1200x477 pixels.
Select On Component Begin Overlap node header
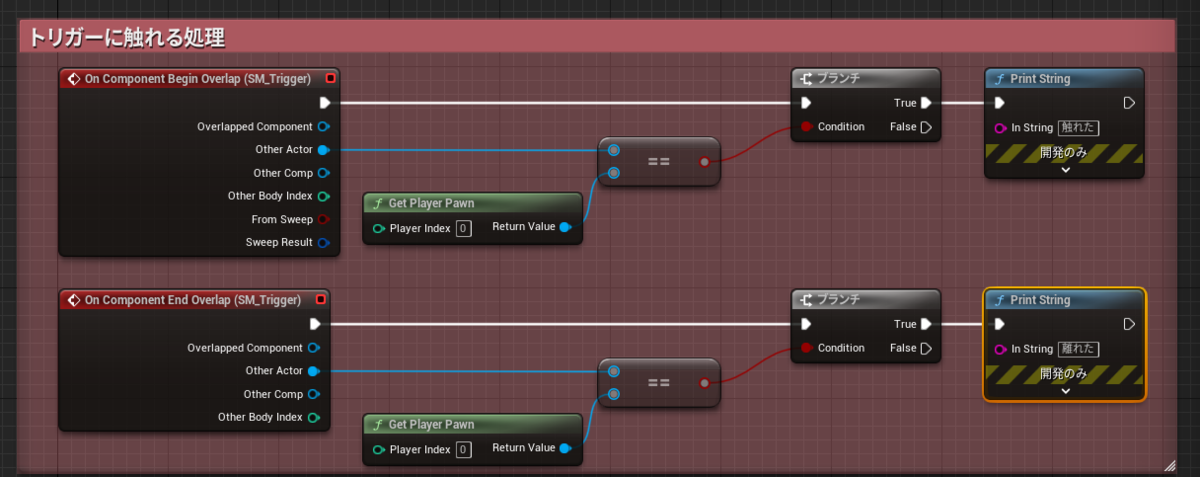pyautogui.click(x=199, y=78)
